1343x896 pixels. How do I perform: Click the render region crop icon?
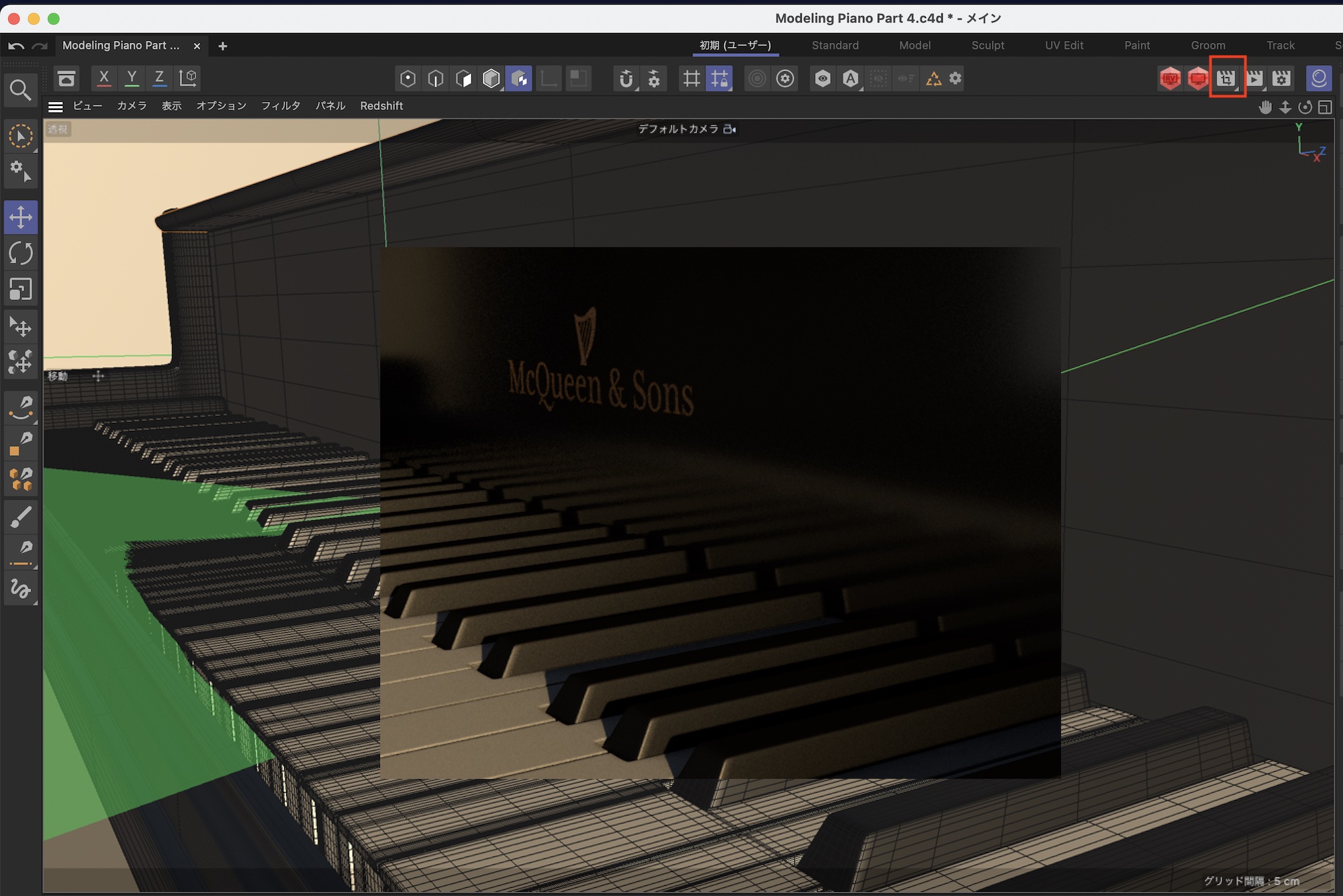1226,79
